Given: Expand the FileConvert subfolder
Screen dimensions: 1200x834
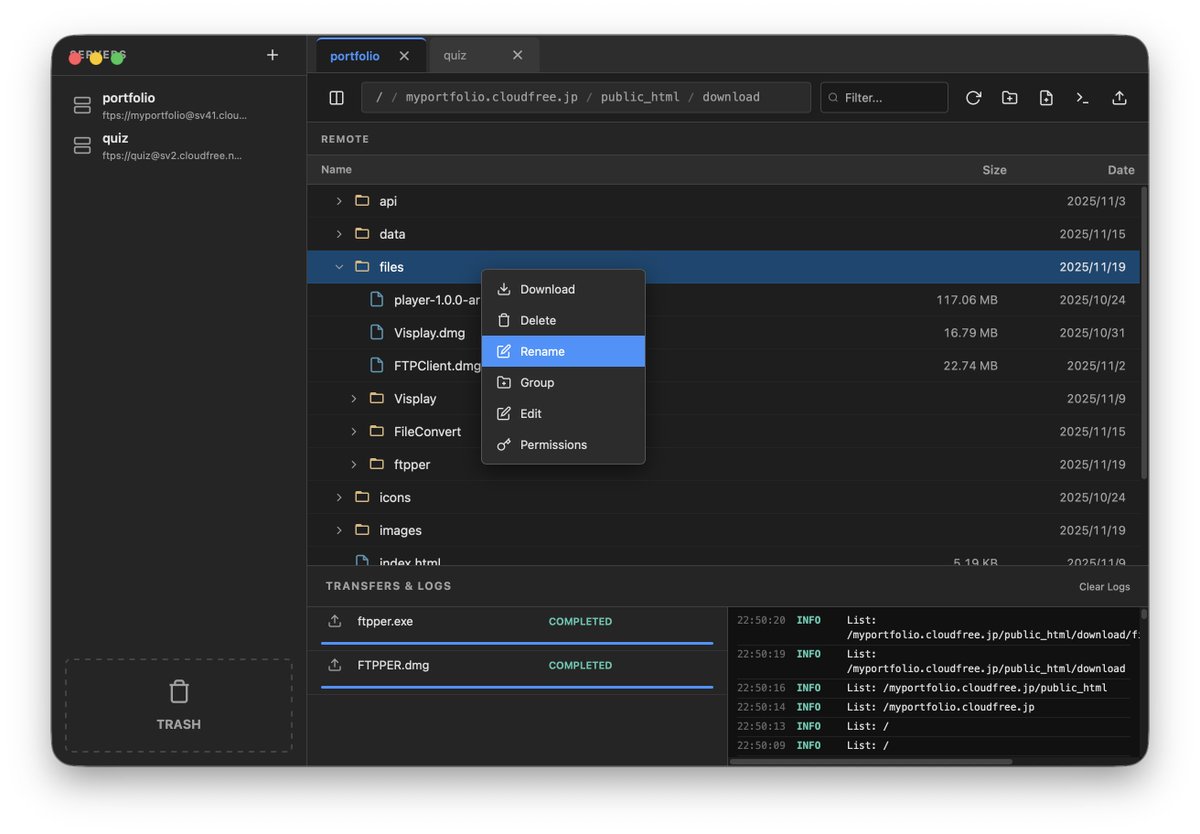Looking at the screenshot, I should coord(354,431).
